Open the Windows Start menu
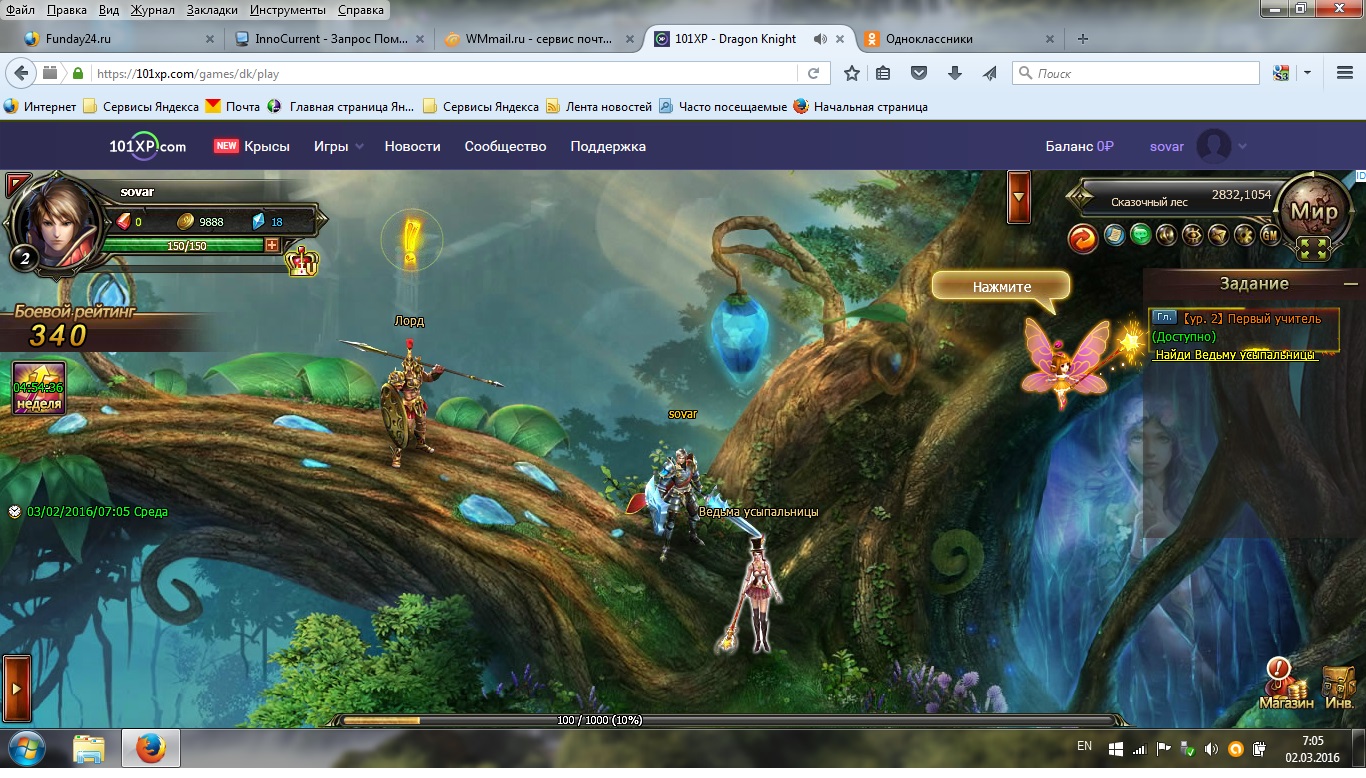The width and height of the screenshot is (1366, 778). [25, 748]
